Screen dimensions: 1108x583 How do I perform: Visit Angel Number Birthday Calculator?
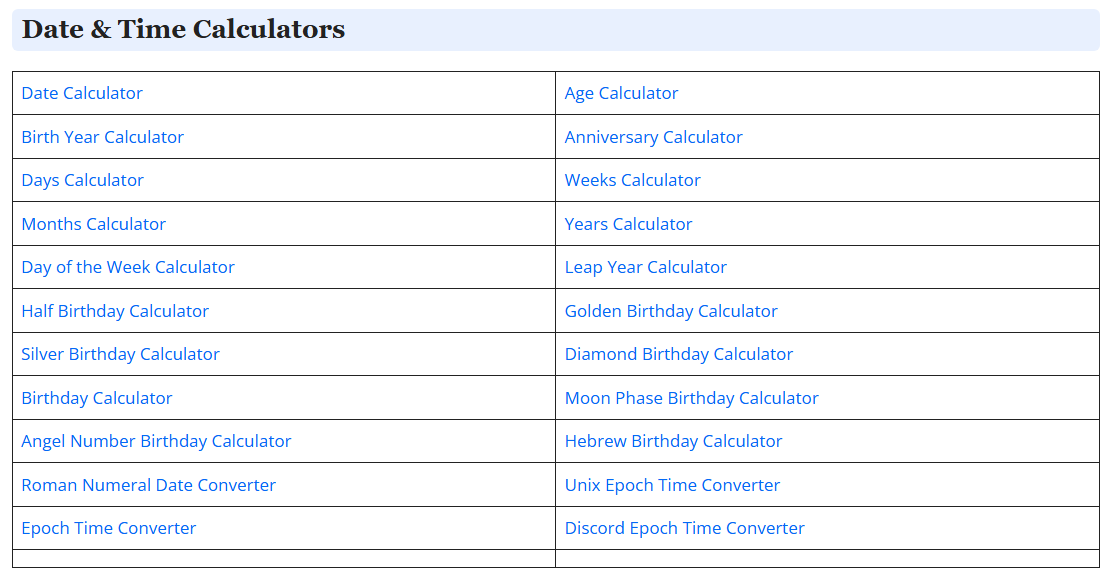[156, 441]
